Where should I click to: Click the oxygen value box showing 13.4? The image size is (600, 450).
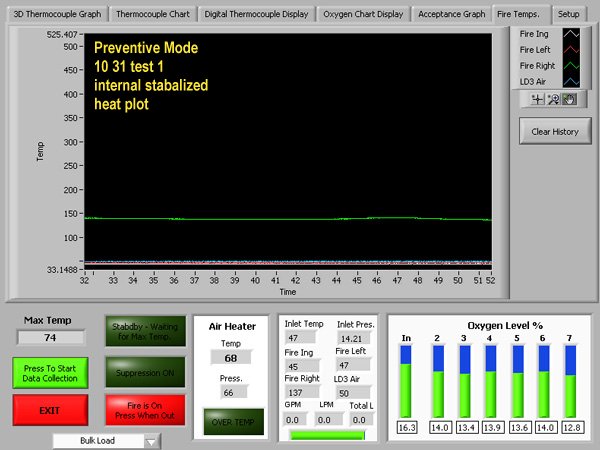pos(466,427)
